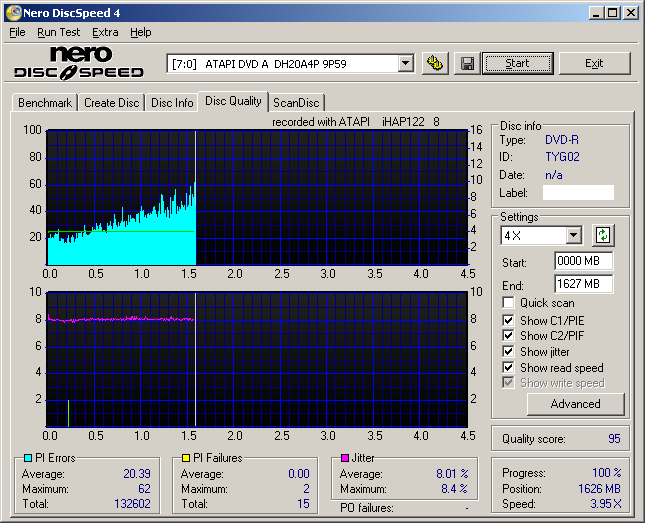Click the PI Failures average 0.00
Image resolution: width=645 pixels, height=523 pixels.
click(x=299, y=474)
